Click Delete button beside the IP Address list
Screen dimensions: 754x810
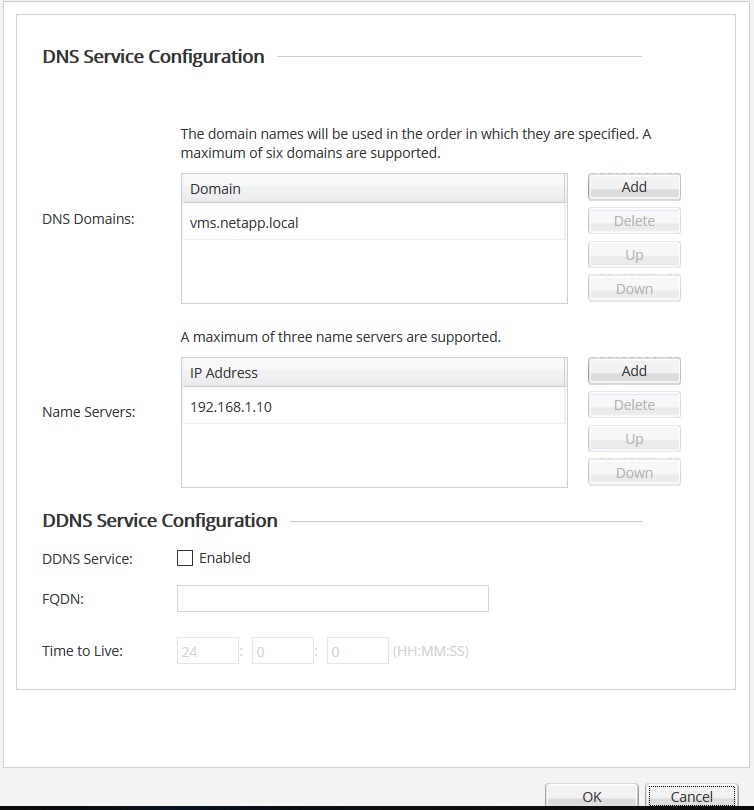pos(634,405)
